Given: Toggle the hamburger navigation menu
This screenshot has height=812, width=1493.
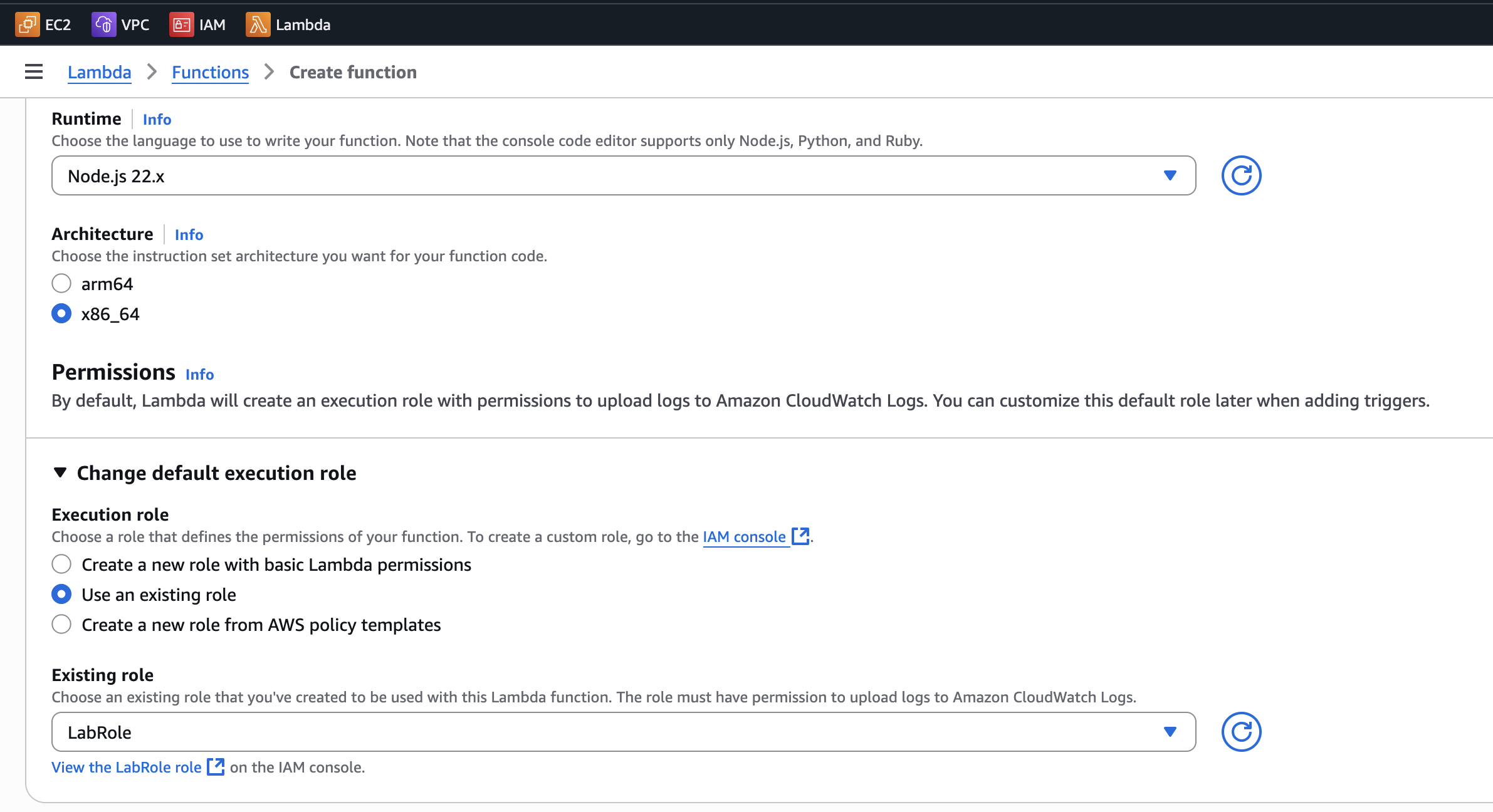Looking at the screenshot, I should pyautogui.click(x=34, y=72).
